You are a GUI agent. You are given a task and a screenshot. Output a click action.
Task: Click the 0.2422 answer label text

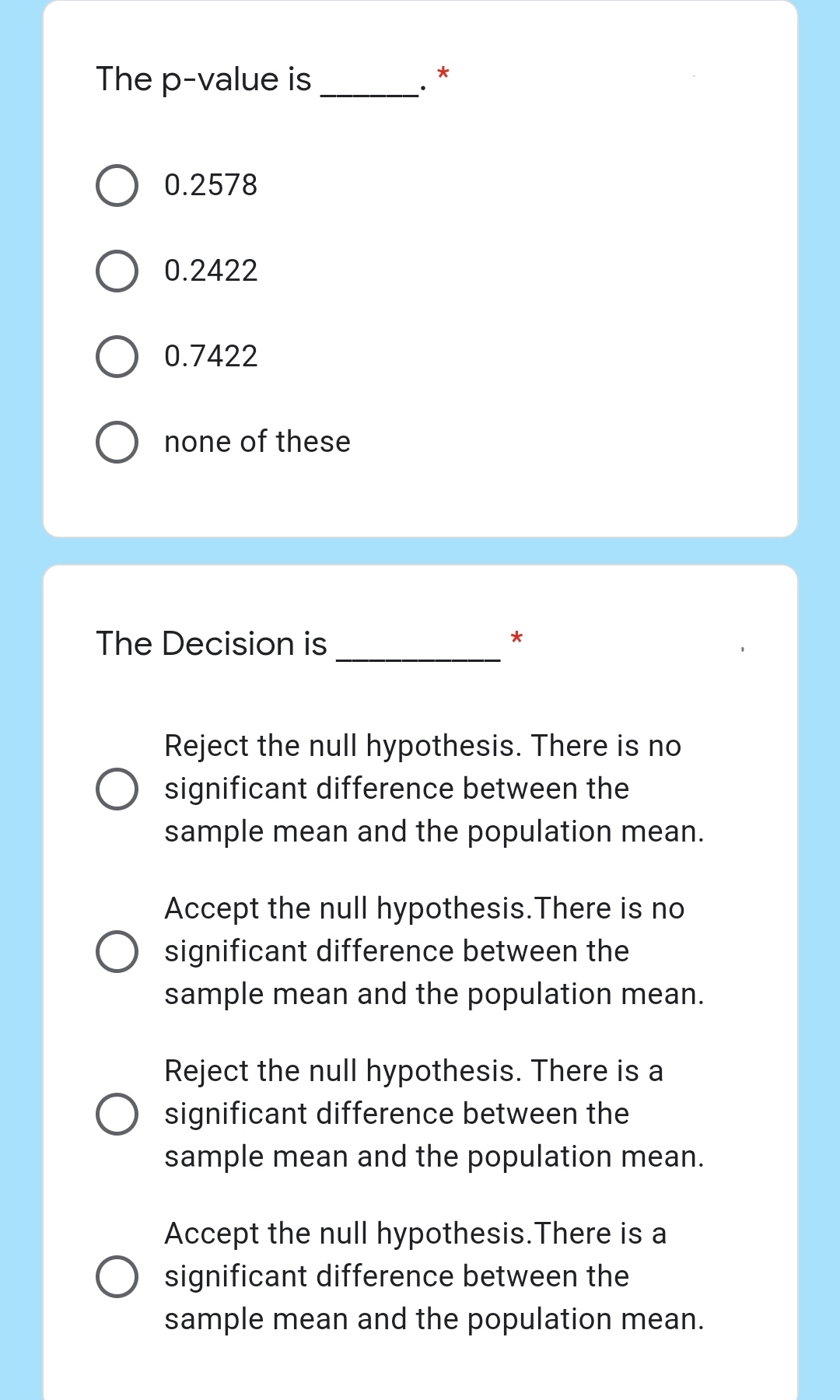click(210, 271)
